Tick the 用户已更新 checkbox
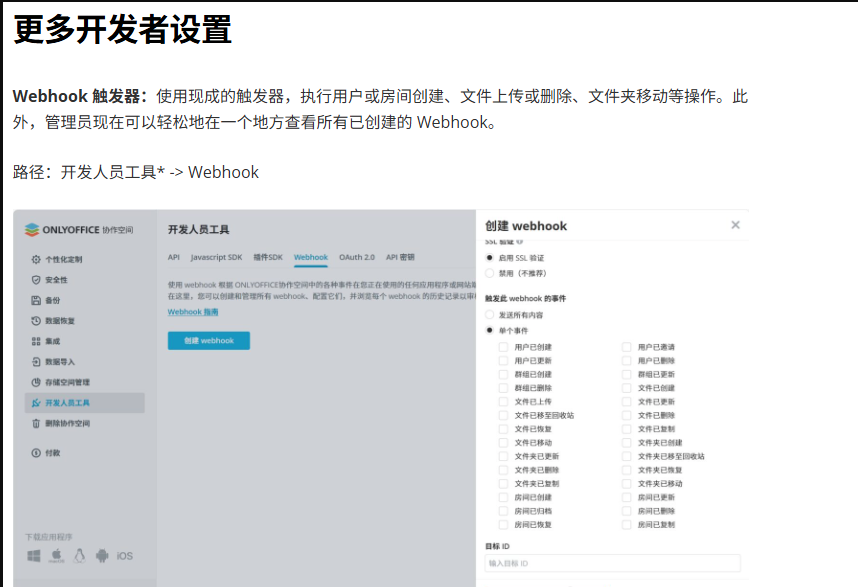858x587 pixels. pos(503,361)
